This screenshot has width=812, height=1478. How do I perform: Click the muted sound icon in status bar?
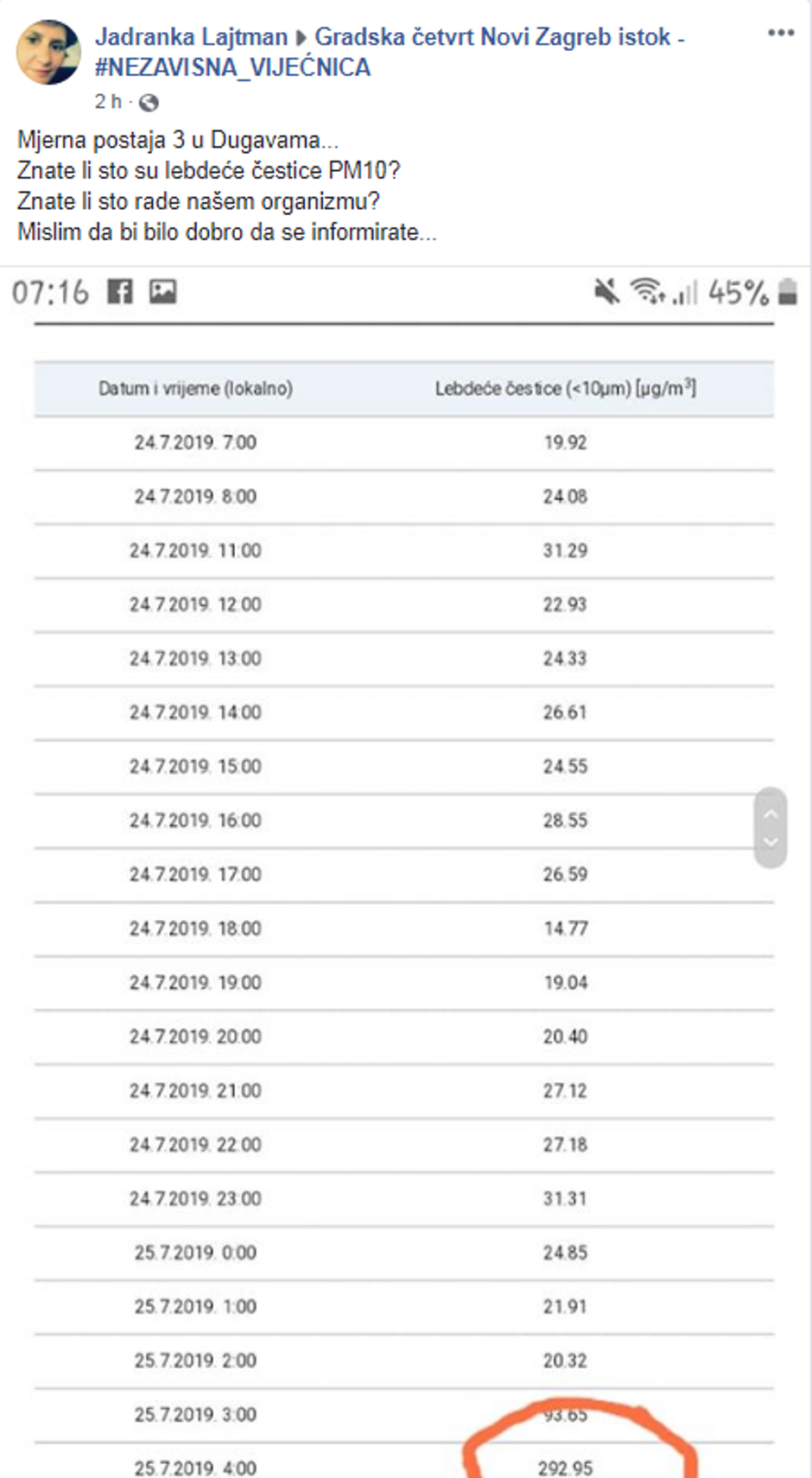point(607,292)
